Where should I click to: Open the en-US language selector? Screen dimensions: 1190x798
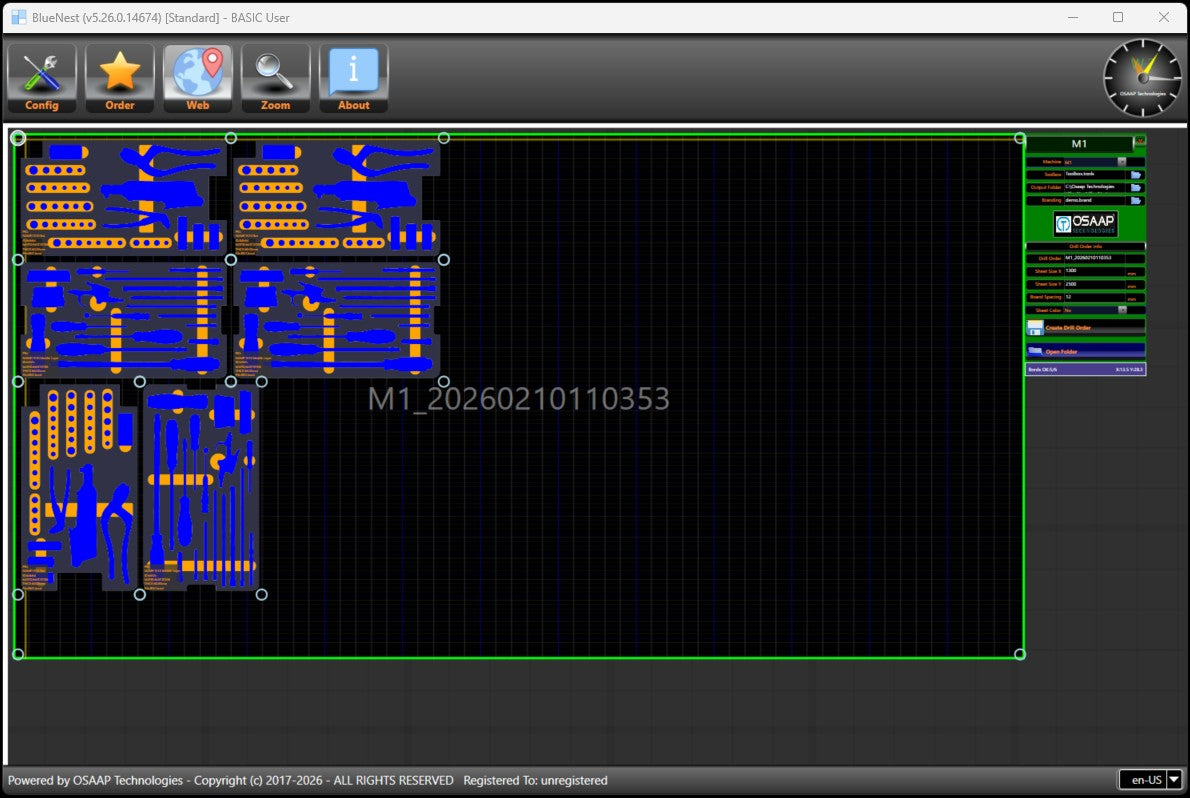tap(1174, 780)
